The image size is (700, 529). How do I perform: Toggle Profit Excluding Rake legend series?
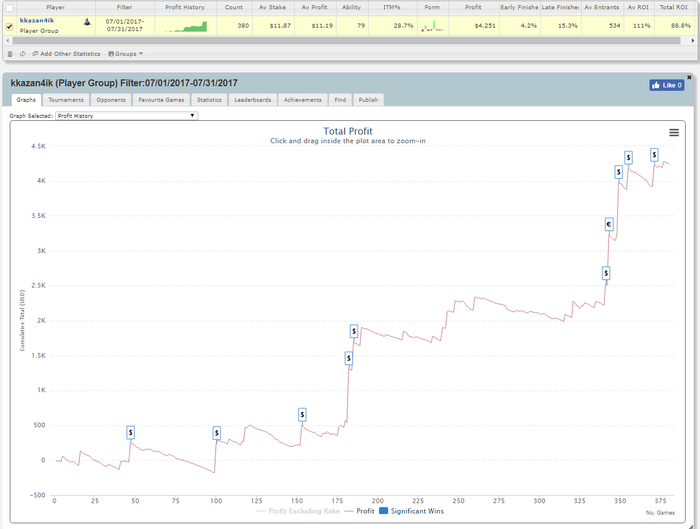(298, 511)
